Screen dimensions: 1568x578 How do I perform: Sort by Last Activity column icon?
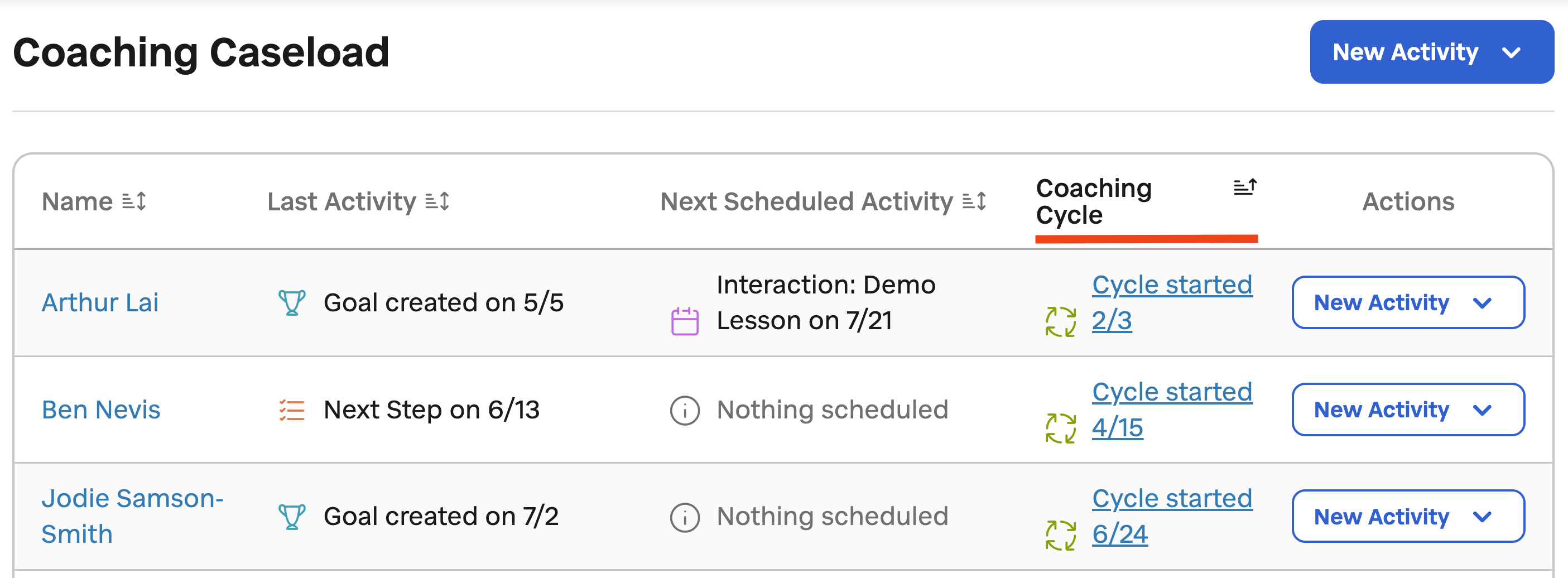pos(437,201)
